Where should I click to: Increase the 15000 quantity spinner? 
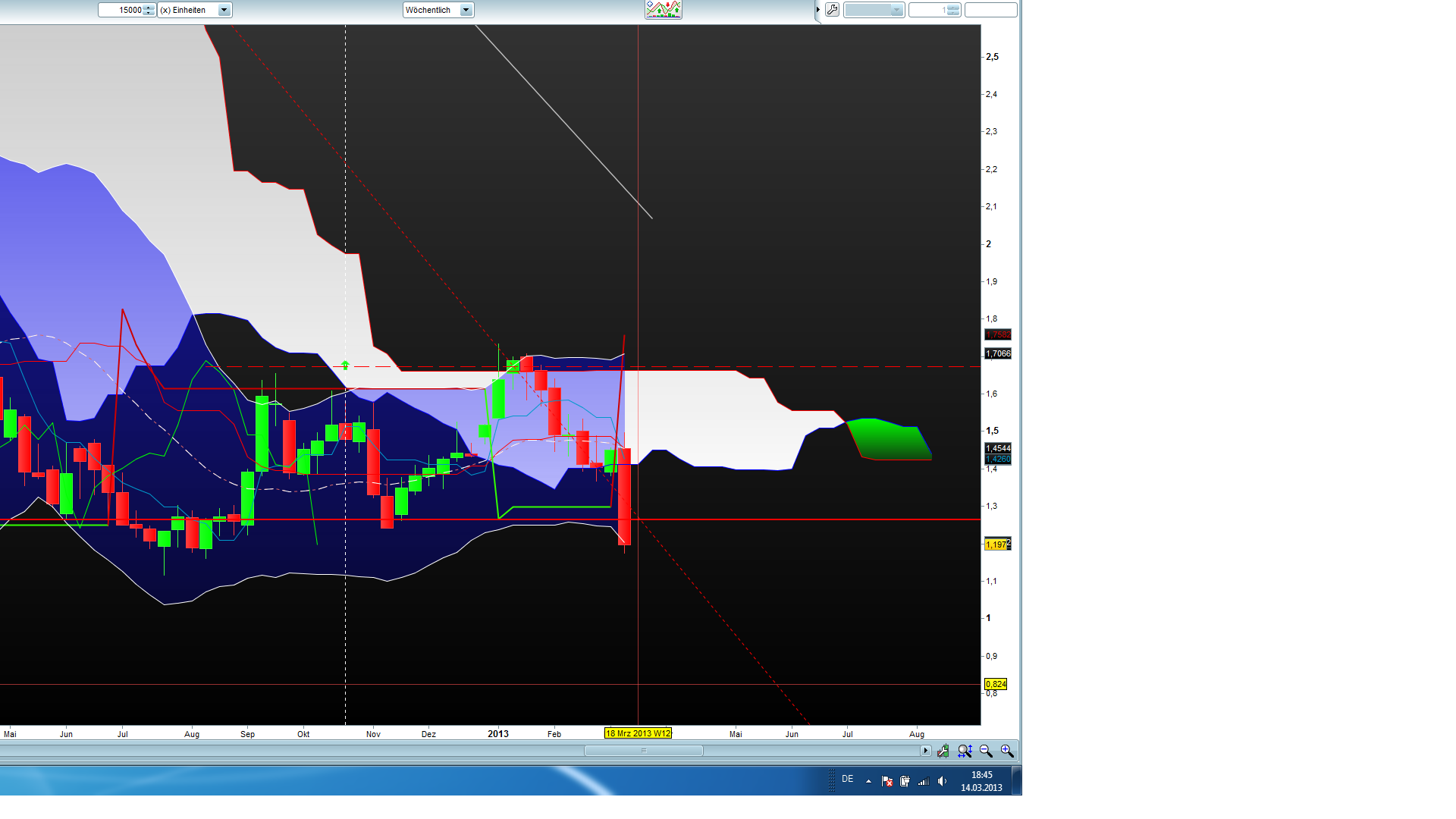(149, 7)
